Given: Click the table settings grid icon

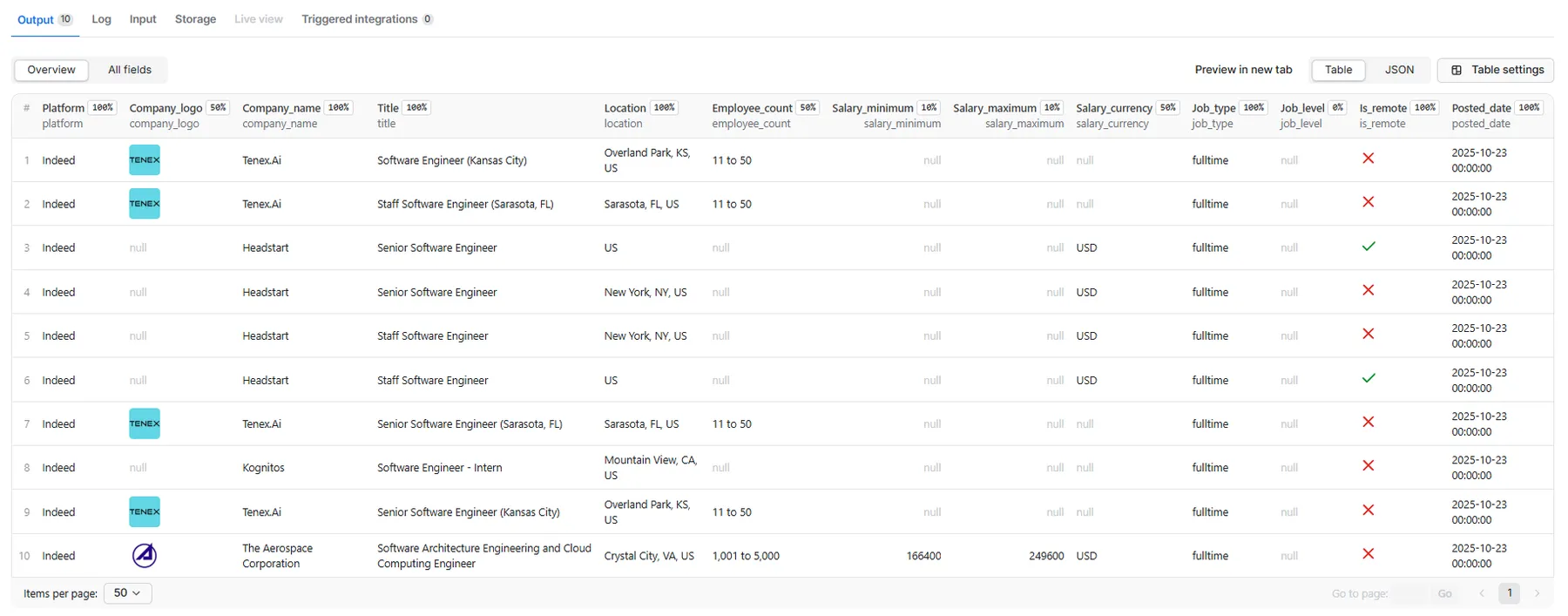Looking at the screenshot, I should pos(1456,70).
